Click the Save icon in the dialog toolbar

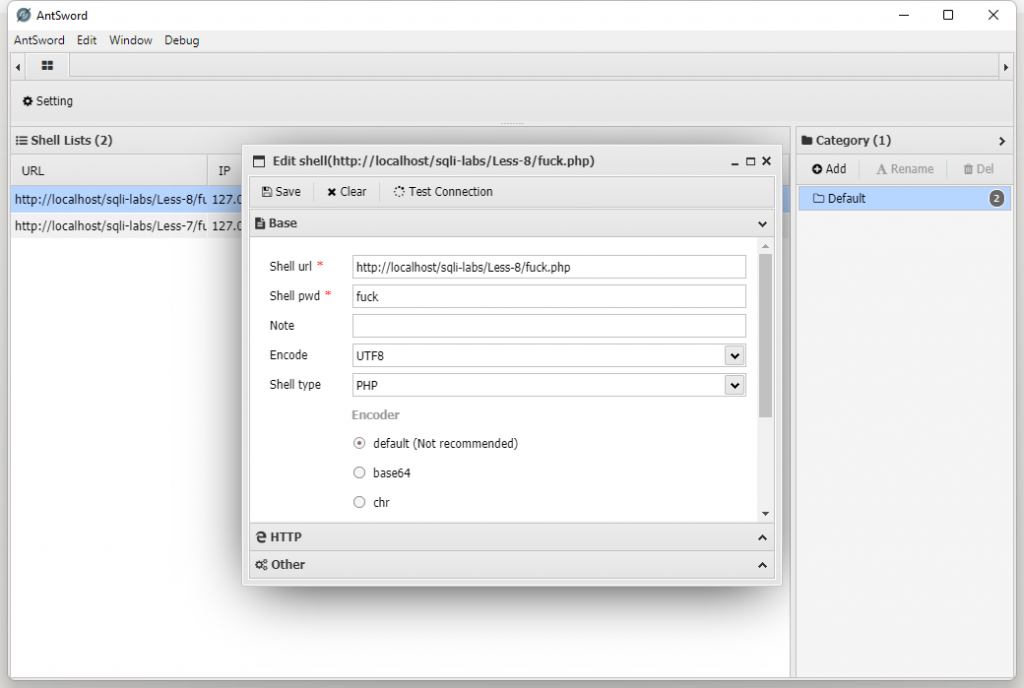point(267,192)
